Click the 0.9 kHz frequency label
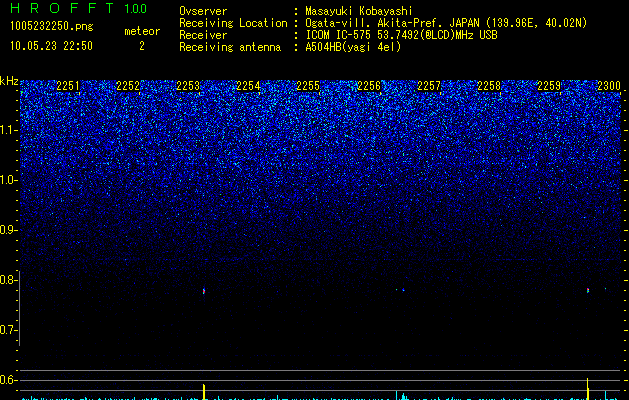629x400 pixels. [9, 230]
